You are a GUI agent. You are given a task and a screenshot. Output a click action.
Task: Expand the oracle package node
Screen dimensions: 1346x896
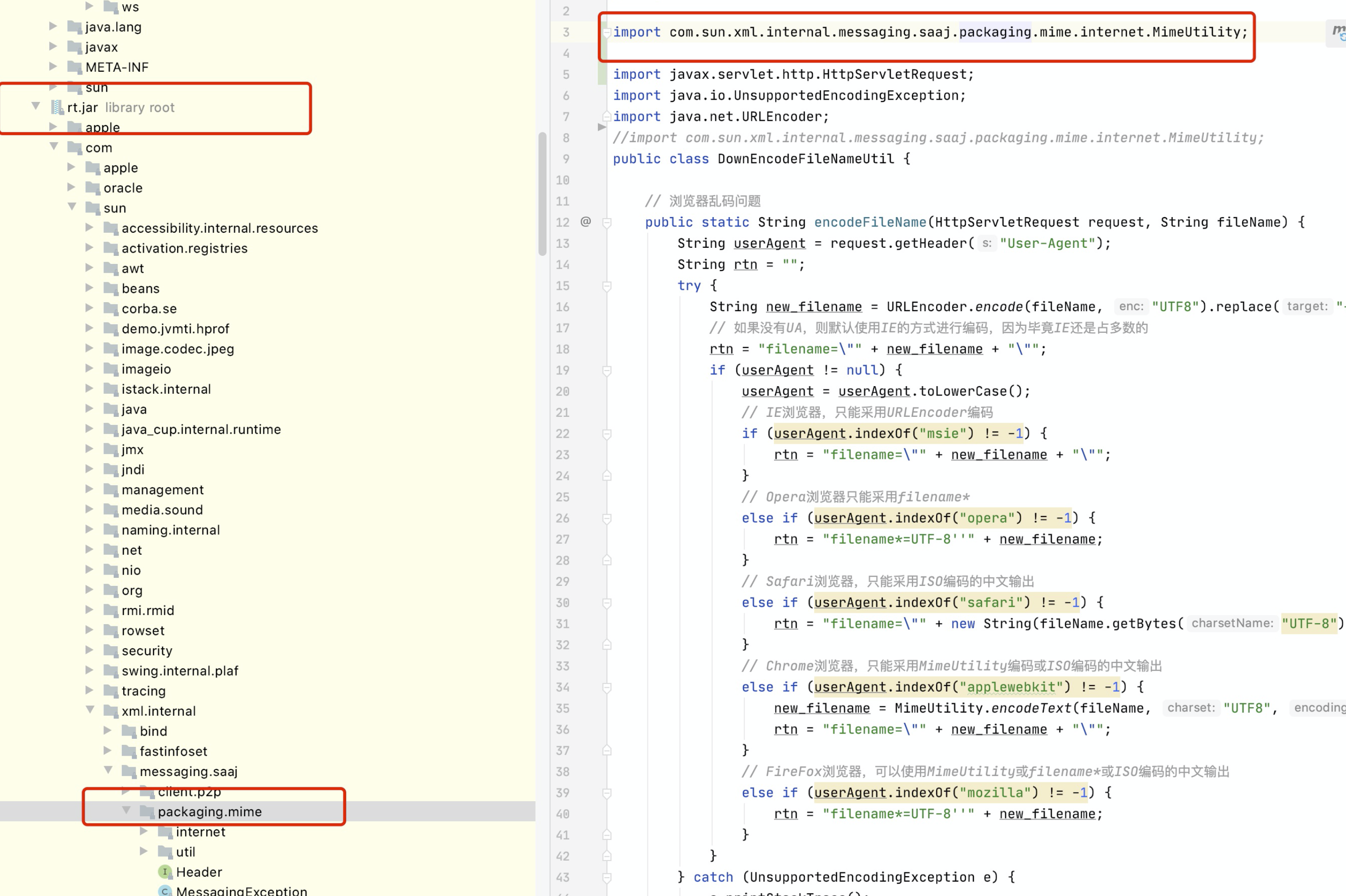[71, 187]
